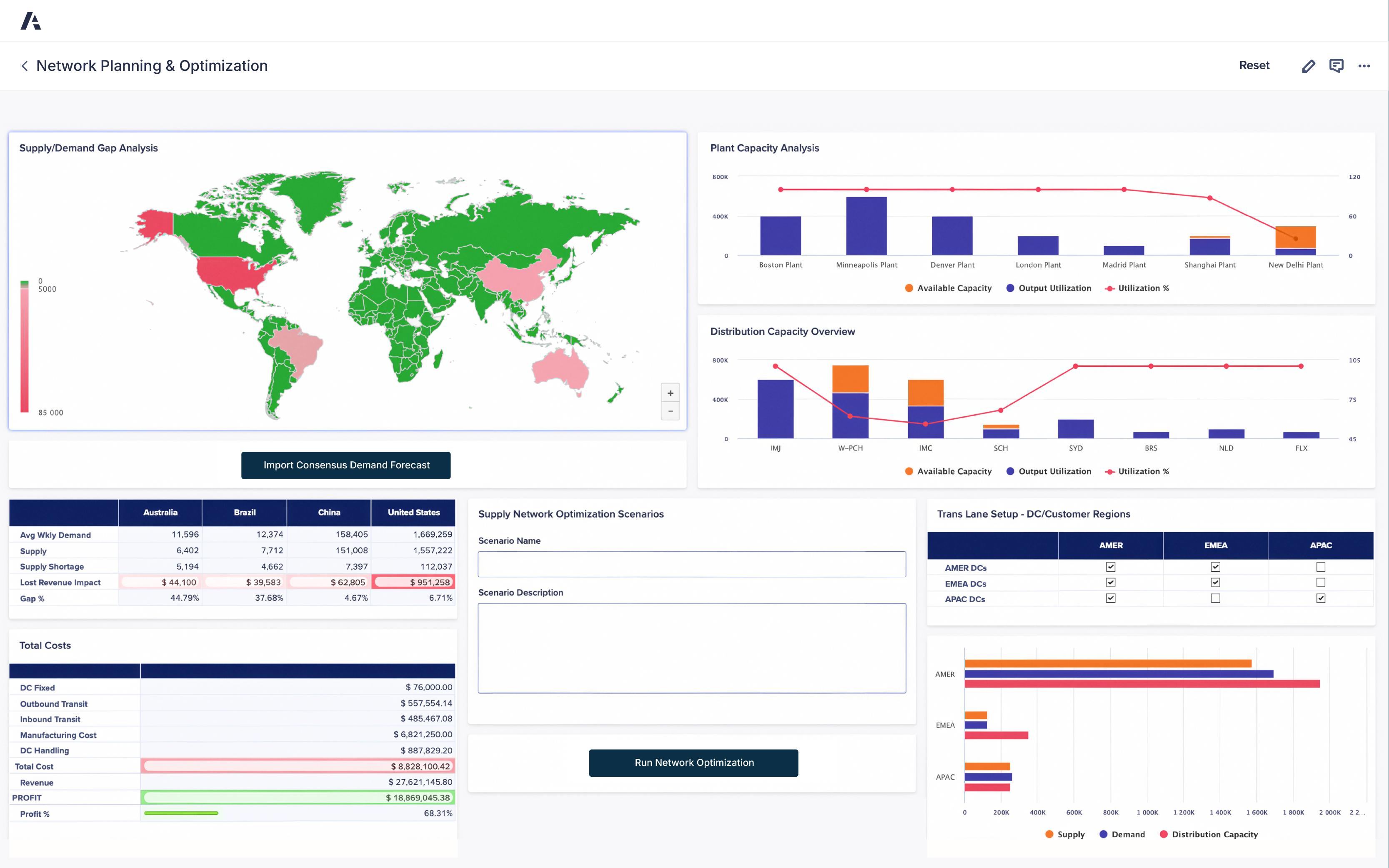Open the edit pencil icon in the top toolbar
The width and height of the screenshot is (1389, 868).
tap(1308, 65)
